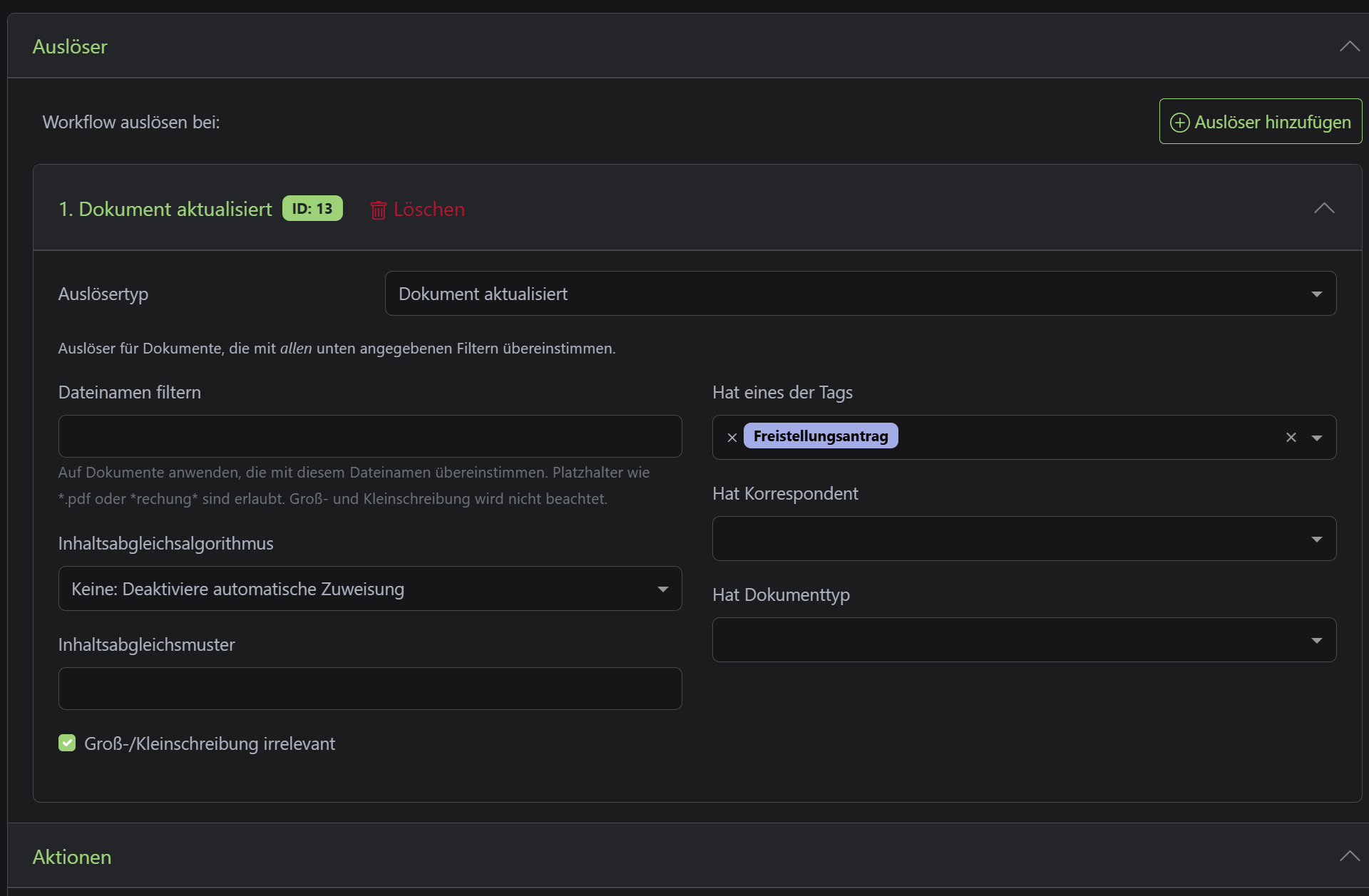This screenshot has height=896, width=1369.
Task: Open the Hat Korrespondent dropdown
Action: click(1024, 539)
